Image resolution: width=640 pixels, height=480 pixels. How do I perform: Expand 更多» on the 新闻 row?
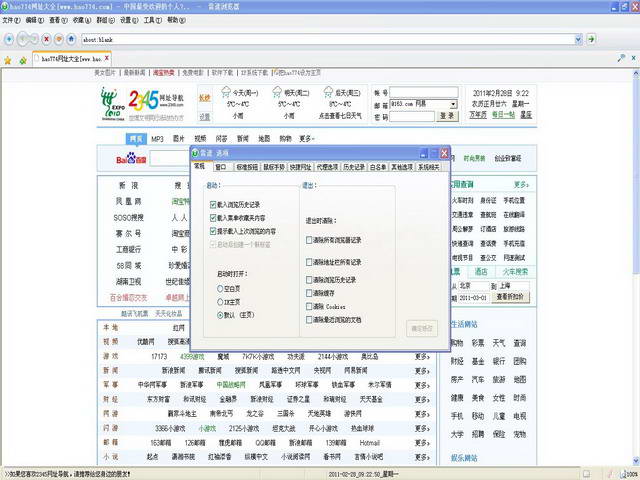(422, 371)
